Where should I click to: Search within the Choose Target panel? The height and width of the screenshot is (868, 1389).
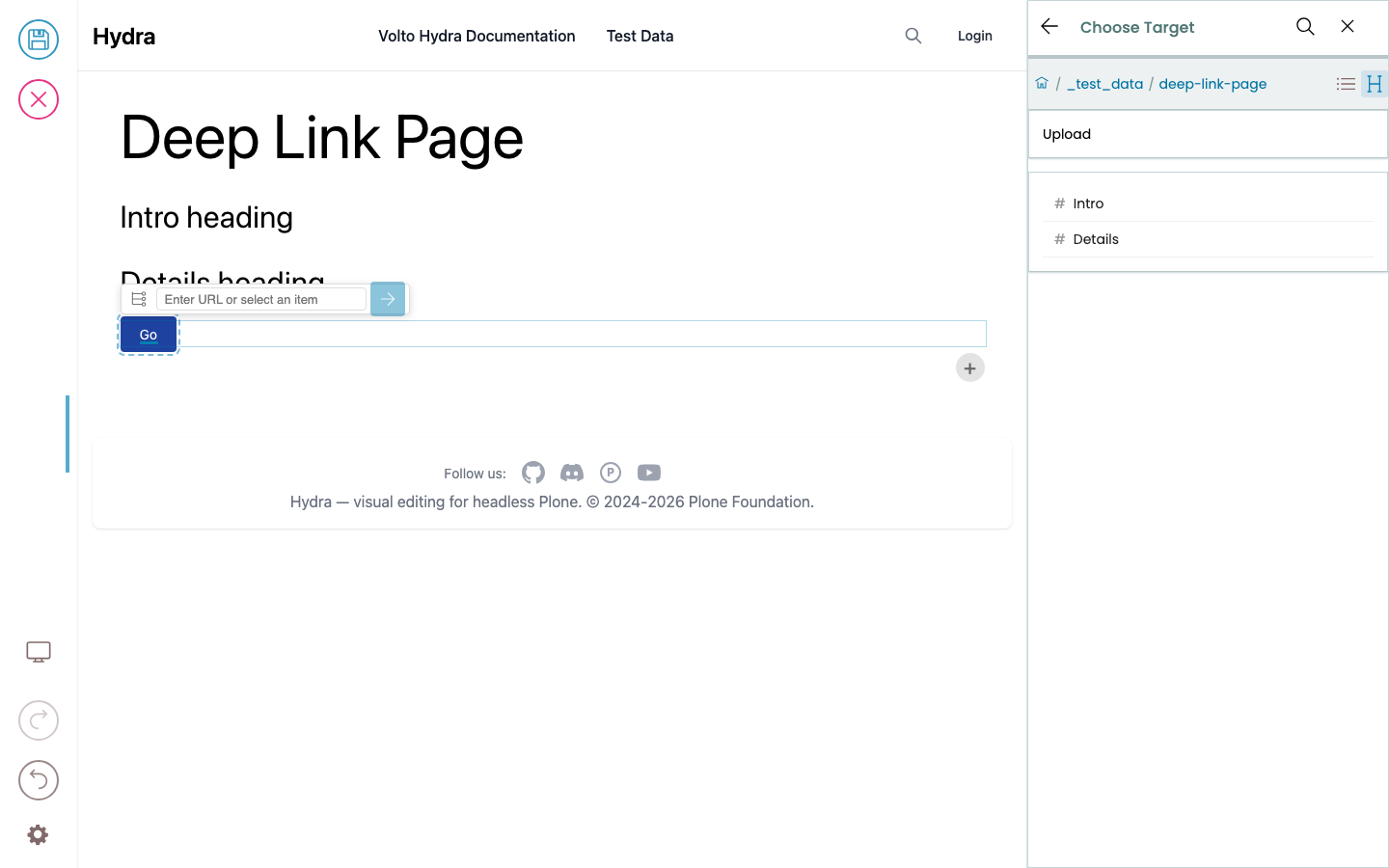pos(1305,27)
